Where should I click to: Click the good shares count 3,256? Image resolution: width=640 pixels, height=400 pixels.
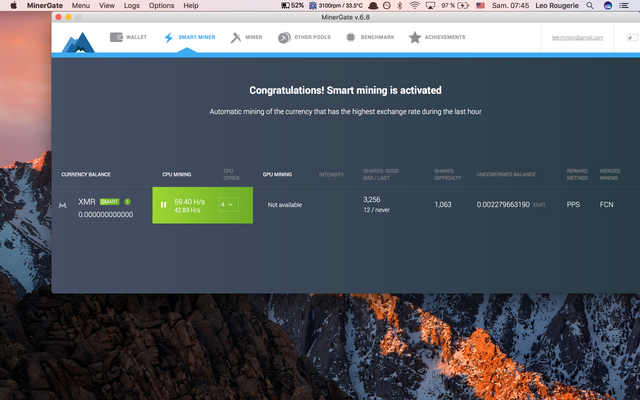coord(372,200)
